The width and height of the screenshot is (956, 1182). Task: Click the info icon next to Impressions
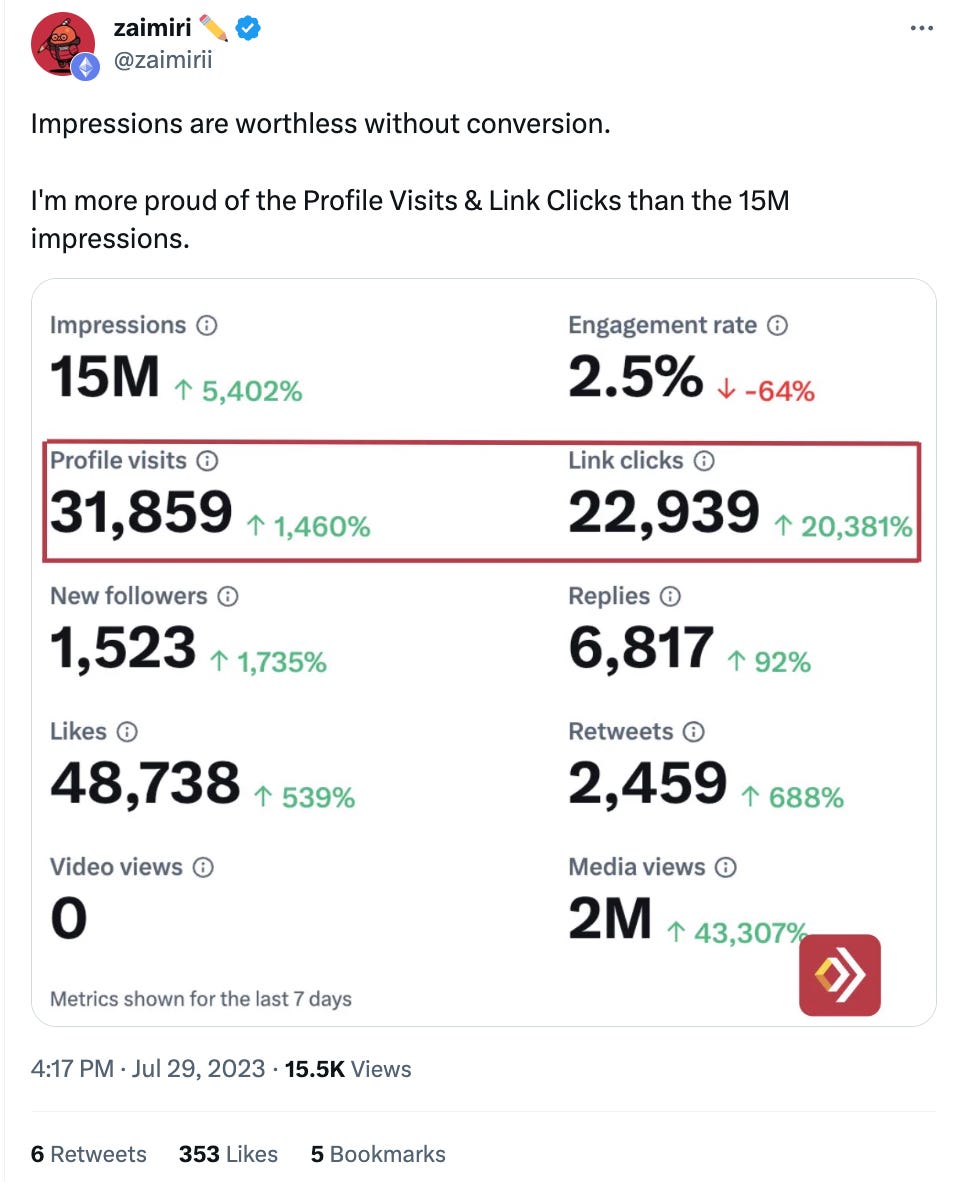pyautogui.click(x=207, y=326)
